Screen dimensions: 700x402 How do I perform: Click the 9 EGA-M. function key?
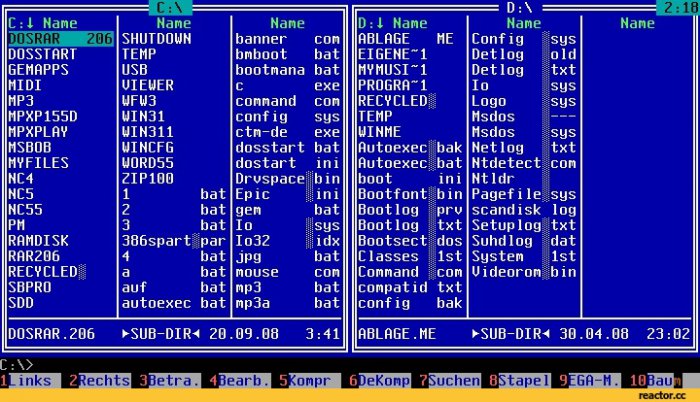pos(589,381)
